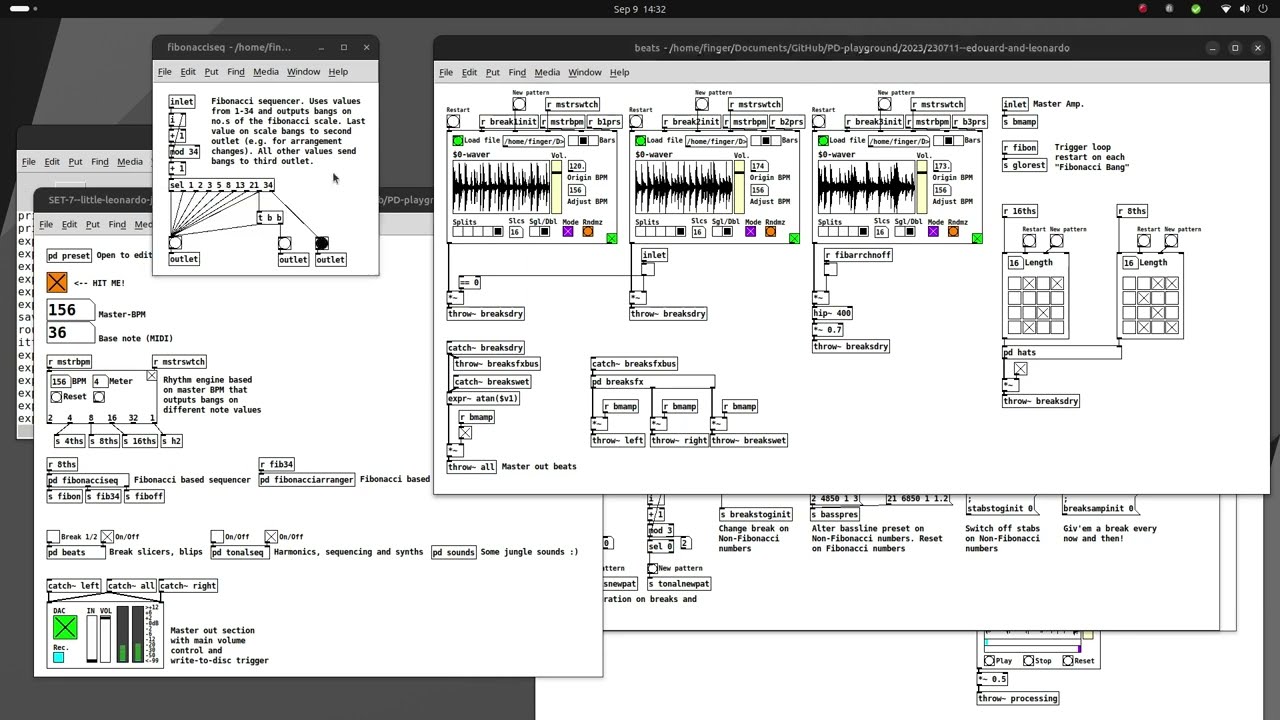Click the clock showing Sep 9 14:32
The image size is (1280, 720).
pyautogui.click(x=640, y=9)
